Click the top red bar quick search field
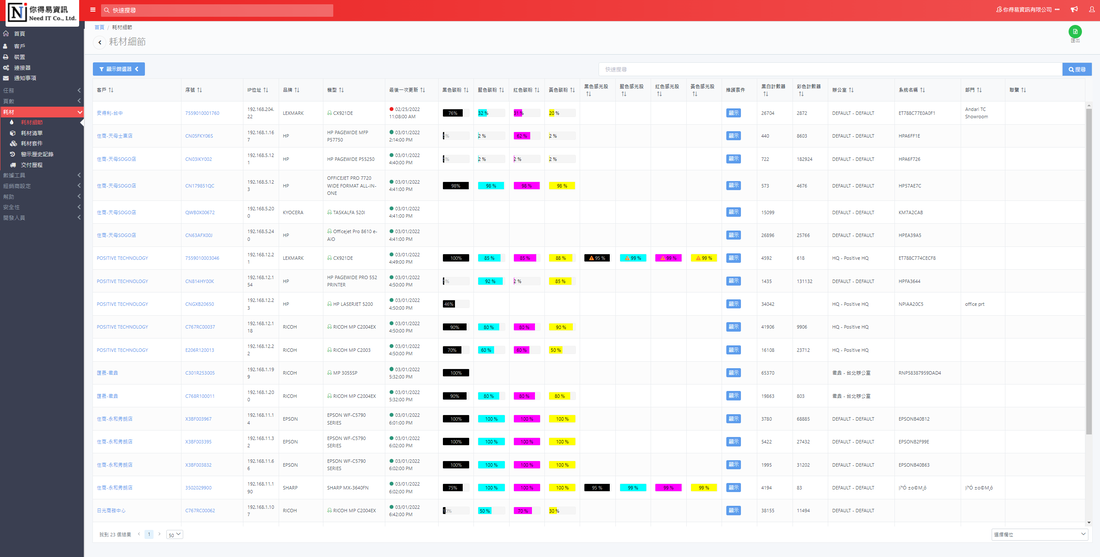This screenshot has width=1100, height=557. click(217, 11)
